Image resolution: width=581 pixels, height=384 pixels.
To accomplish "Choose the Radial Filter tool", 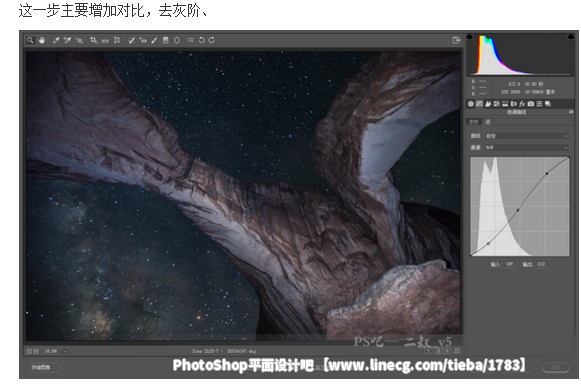I will point(177,40).
